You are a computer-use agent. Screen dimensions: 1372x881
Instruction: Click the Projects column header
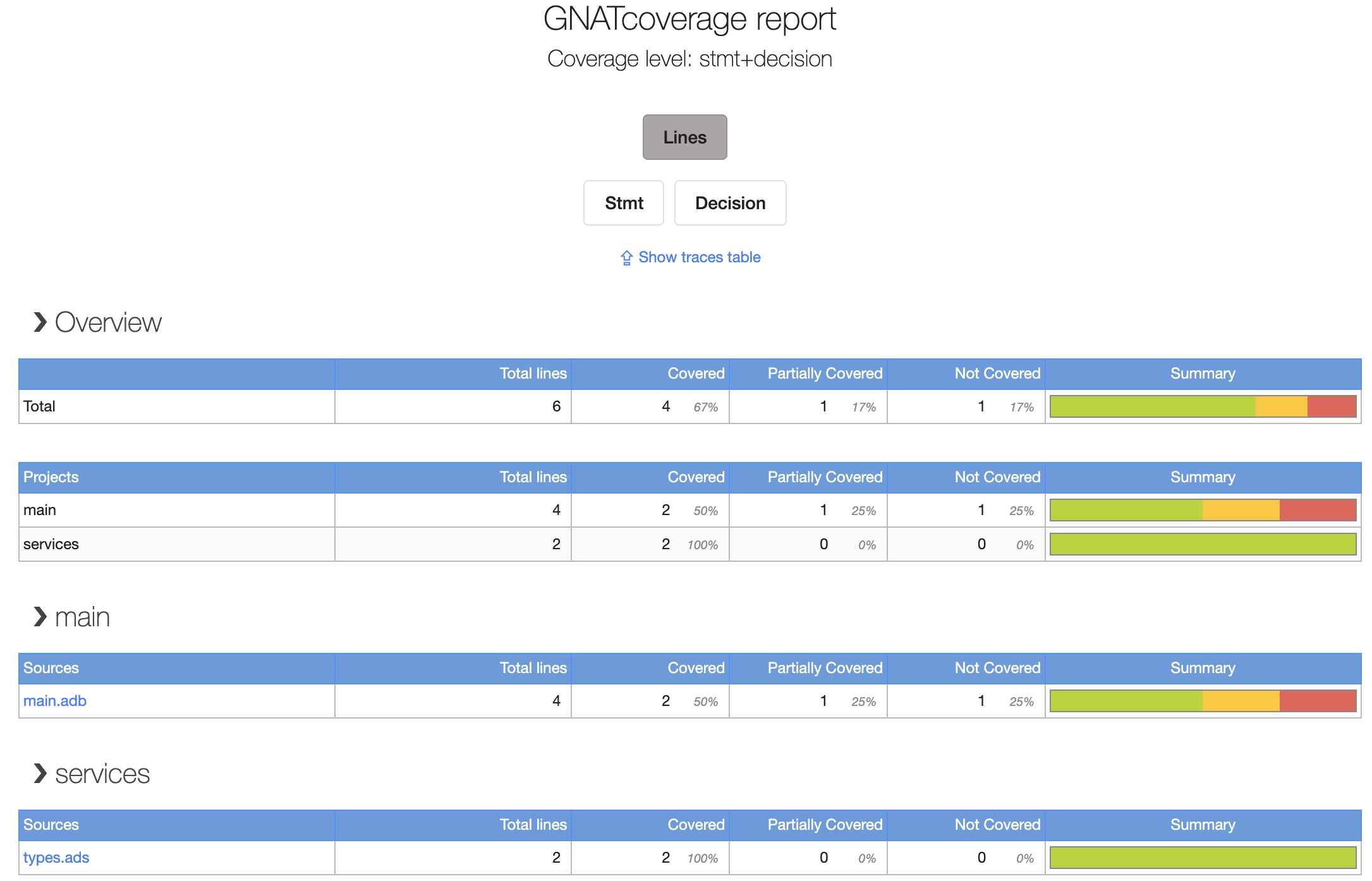[x=51, y=477]
